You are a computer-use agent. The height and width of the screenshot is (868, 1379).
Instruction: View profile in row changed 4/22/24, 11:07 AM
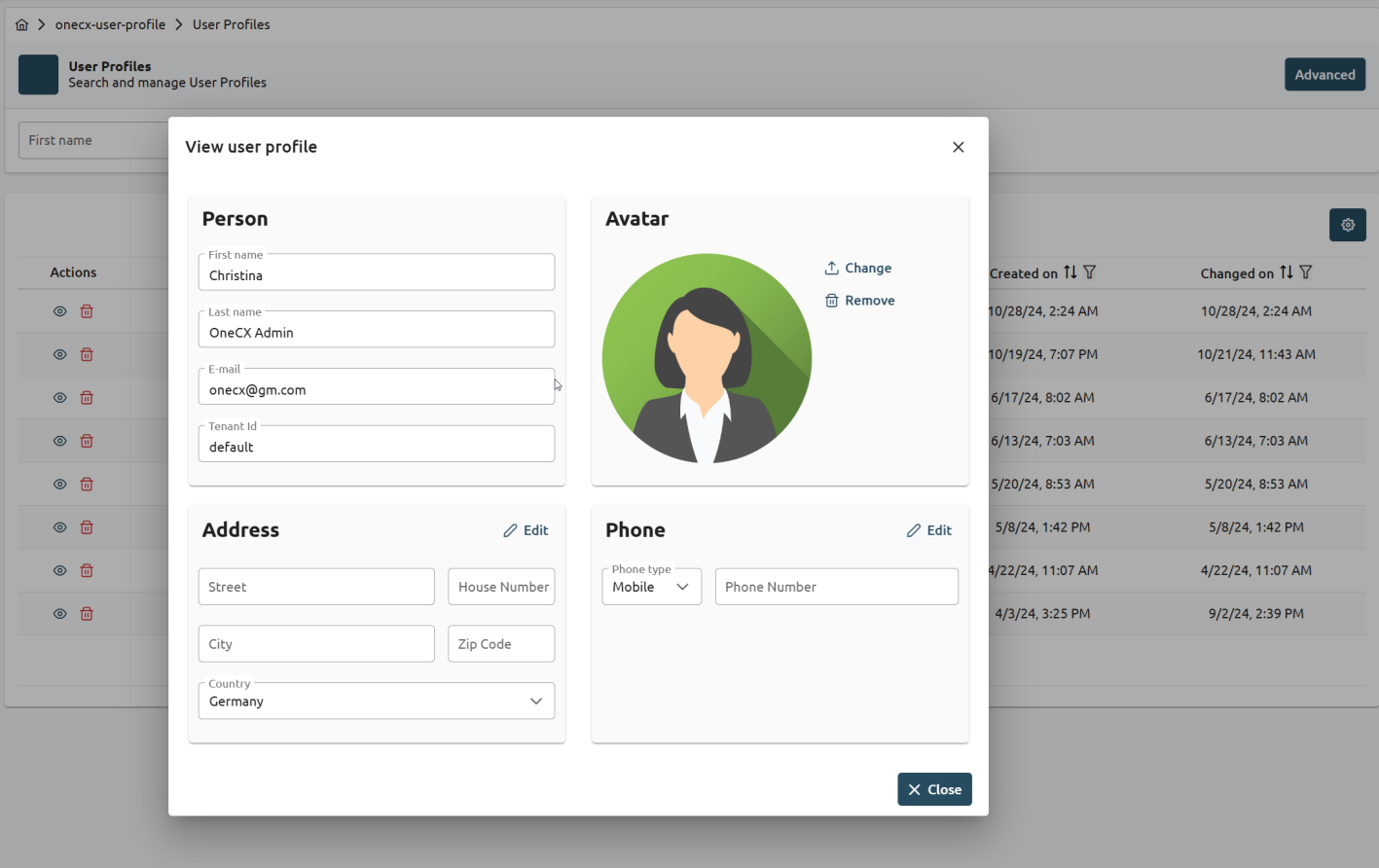tap(59, 570)
